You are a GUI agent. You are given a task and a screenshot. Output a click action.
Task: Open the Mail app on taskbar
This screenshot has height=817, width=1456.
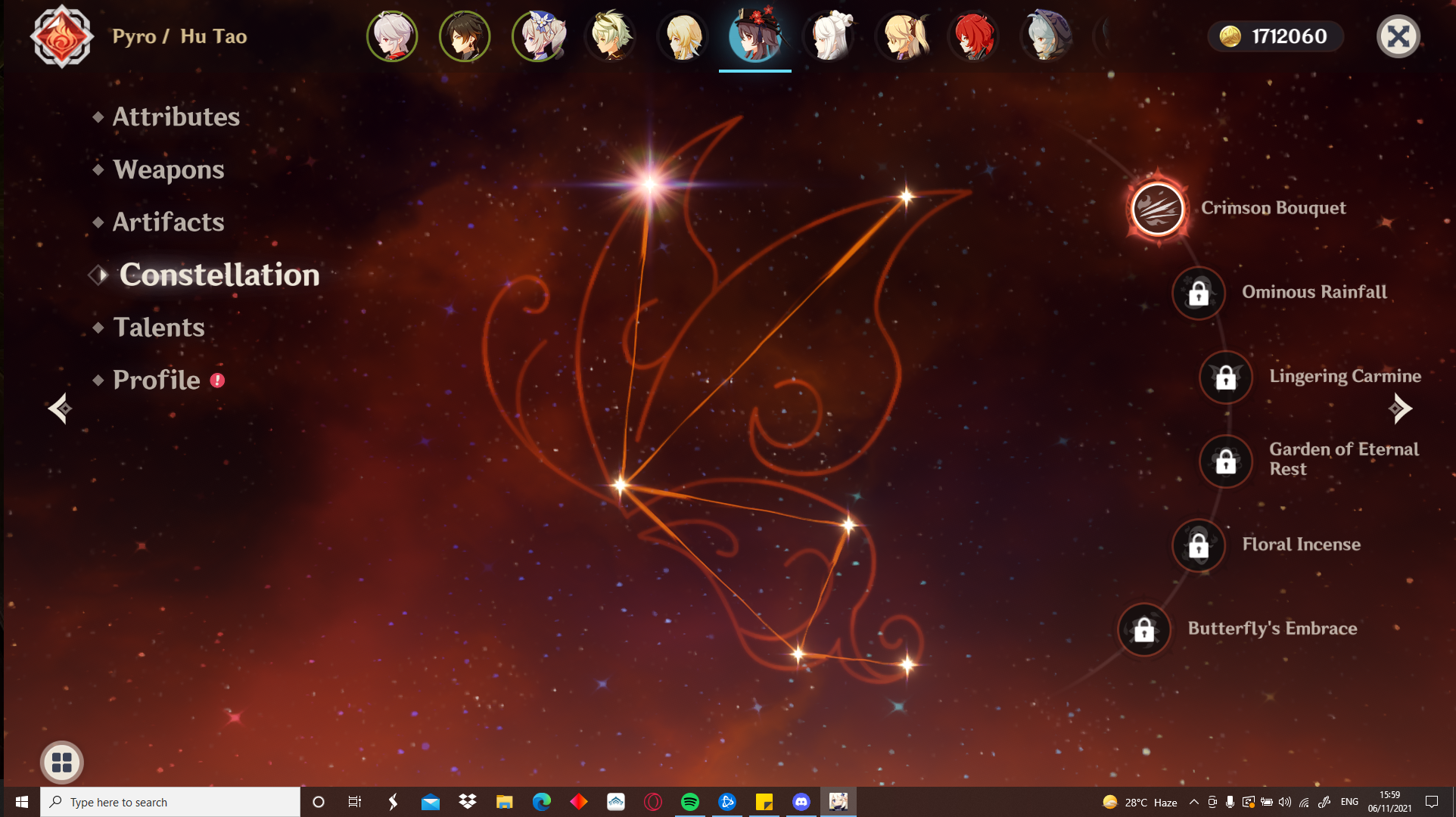coord(430,802)
